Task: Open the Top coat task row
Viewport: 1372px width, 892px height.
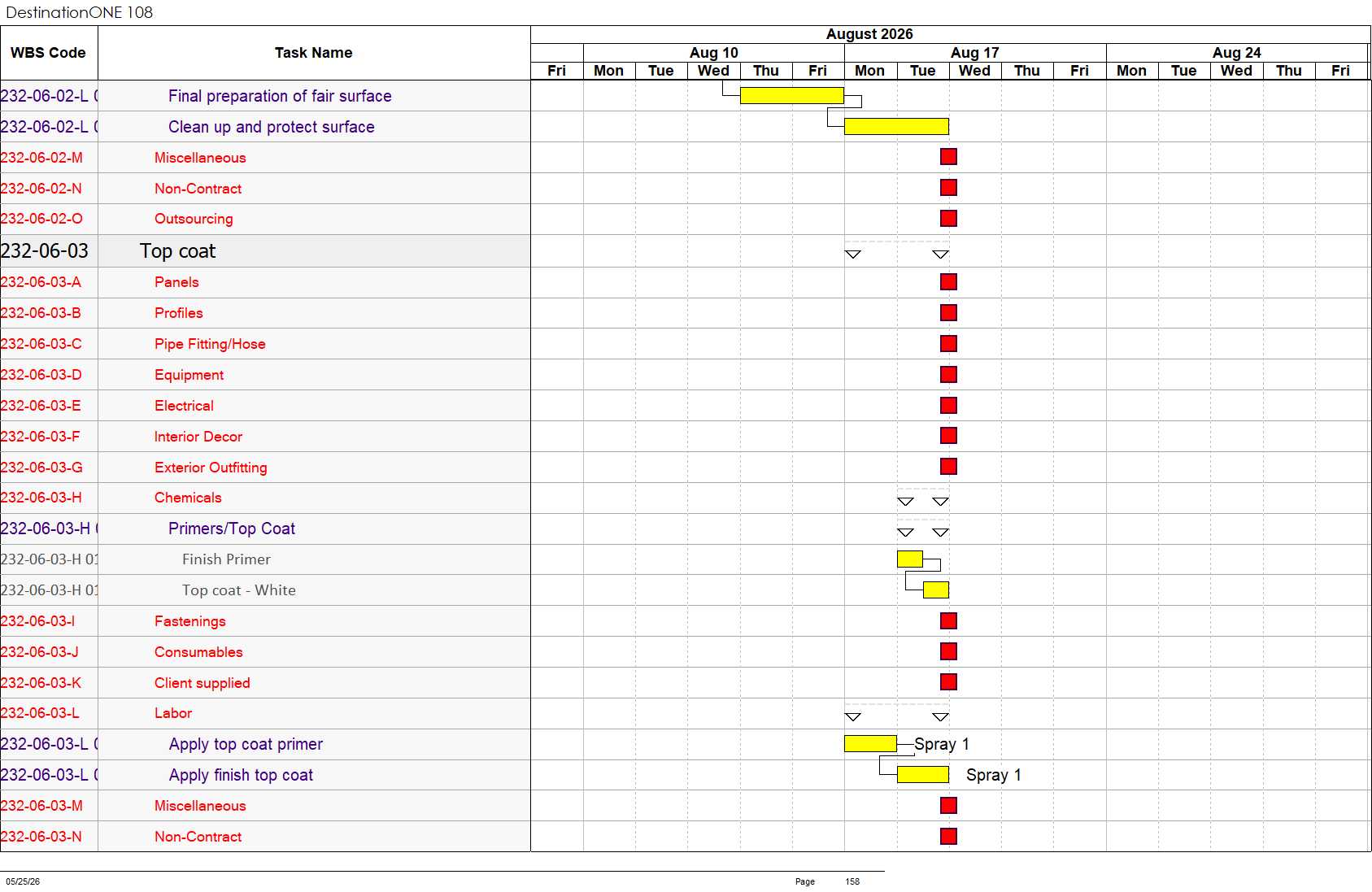Action: [x=265, y=251]
